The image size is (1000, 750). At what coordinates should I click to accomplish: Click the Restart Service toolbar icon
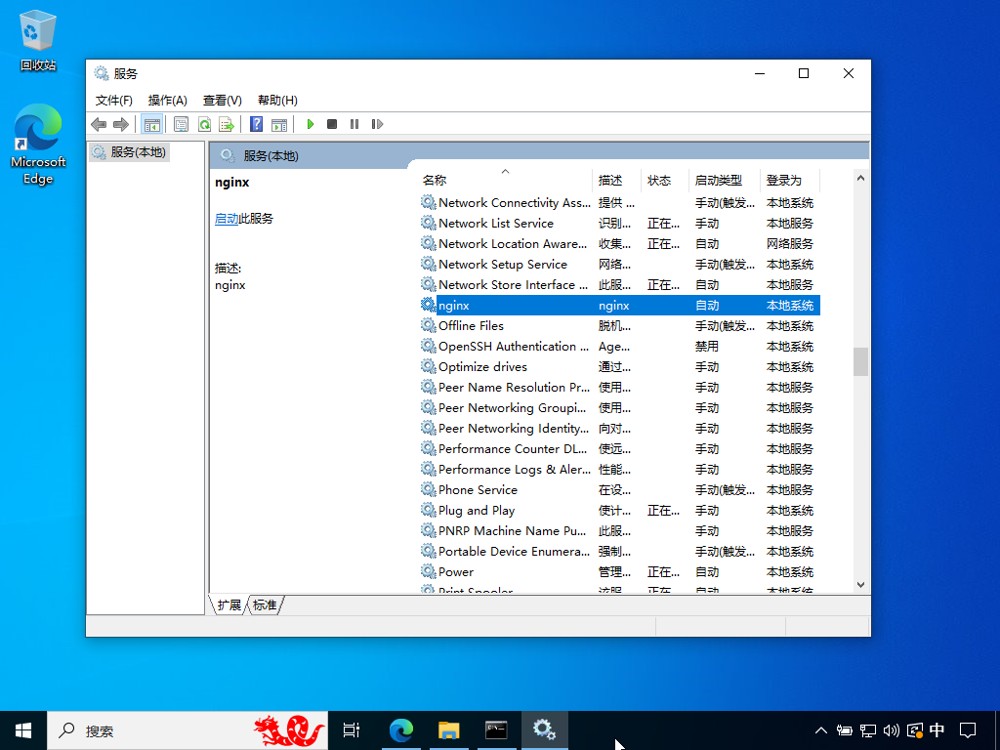(x=378, y=124)
